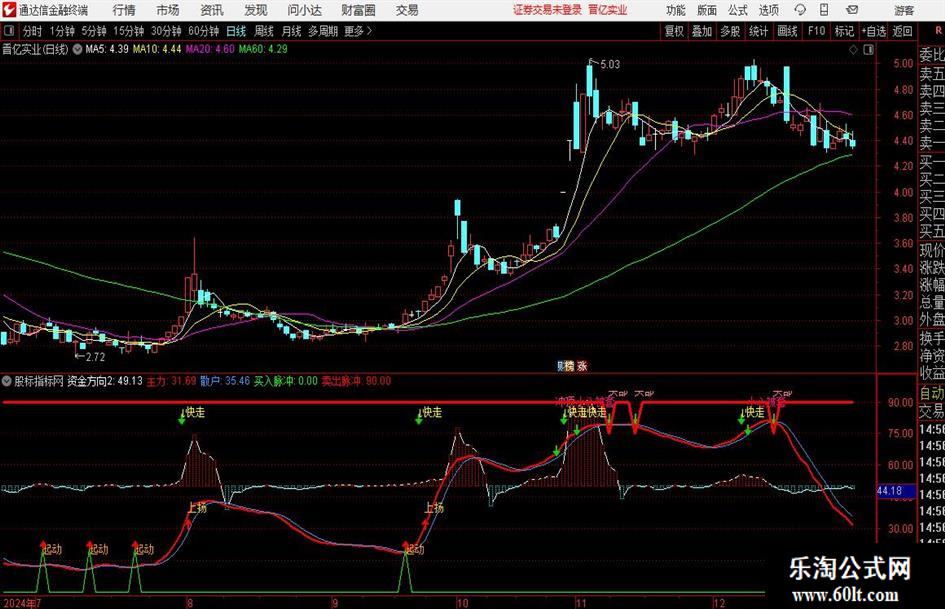
Task: Click the MA20: 4.60 label
Action: pos(210,49)
